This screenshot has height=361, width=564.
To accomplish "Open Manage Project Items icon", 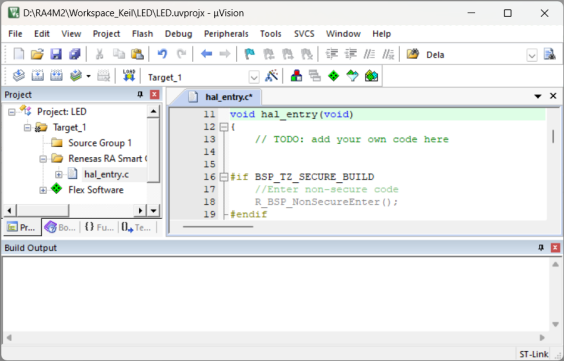I will coord(296,76).
